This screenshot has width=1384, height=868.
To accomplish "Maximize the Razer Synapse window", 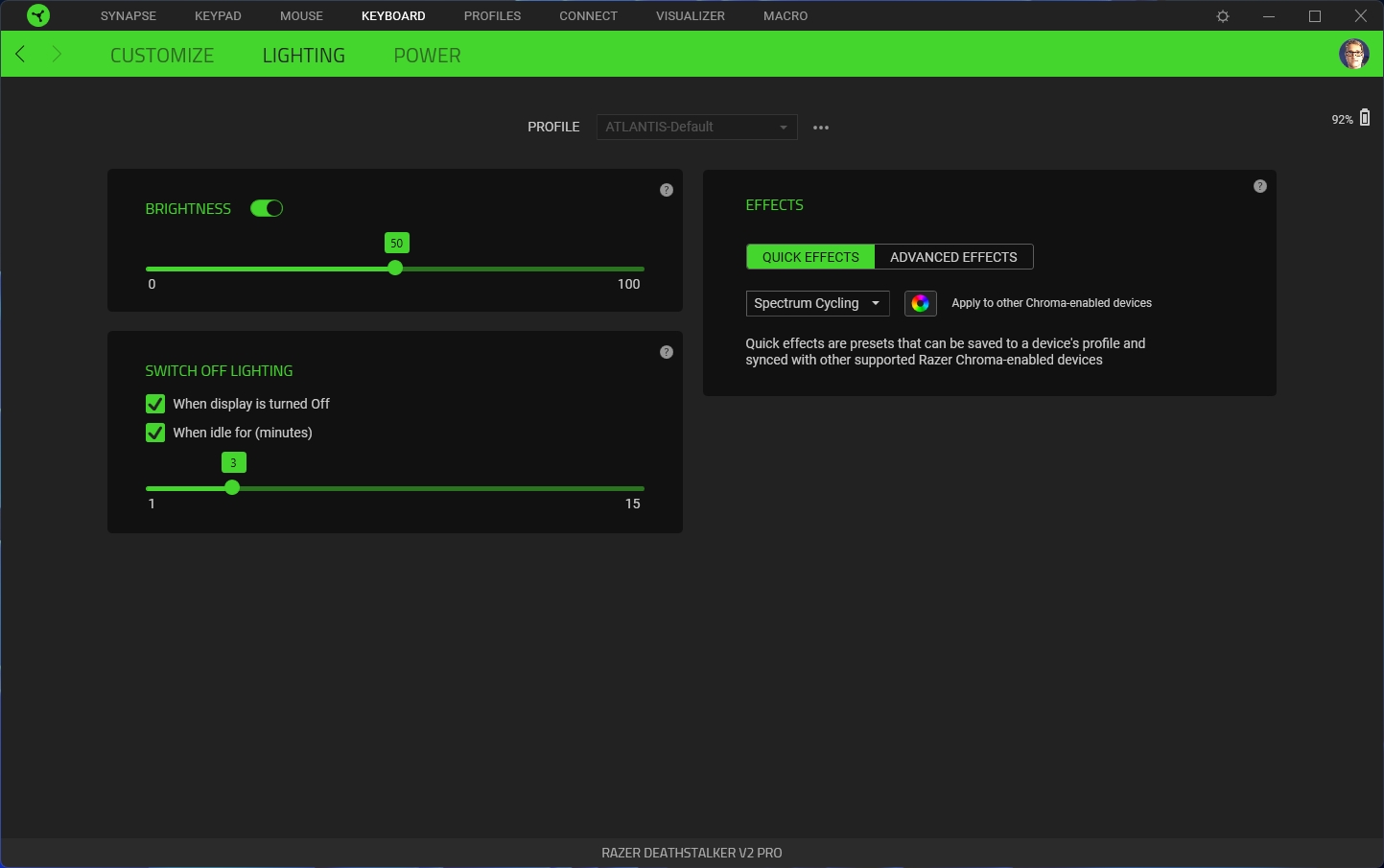I will point(1315,16).
